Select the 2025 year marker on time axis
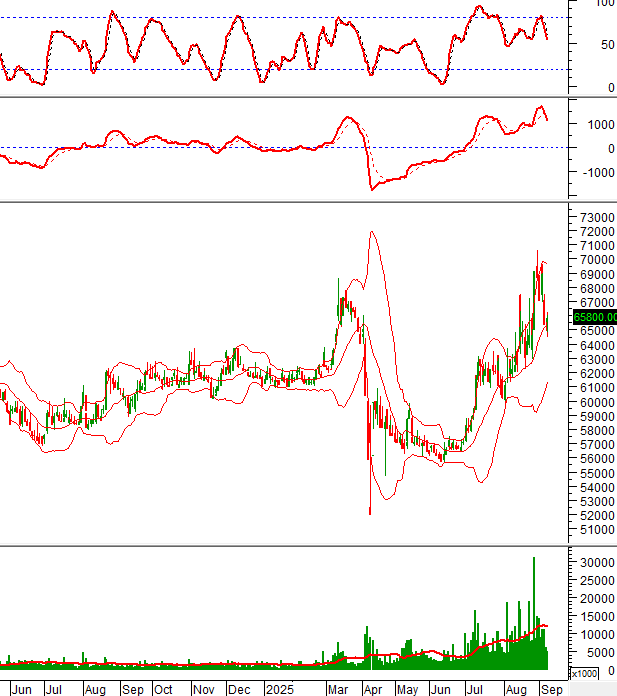 [x=279, y=689]
